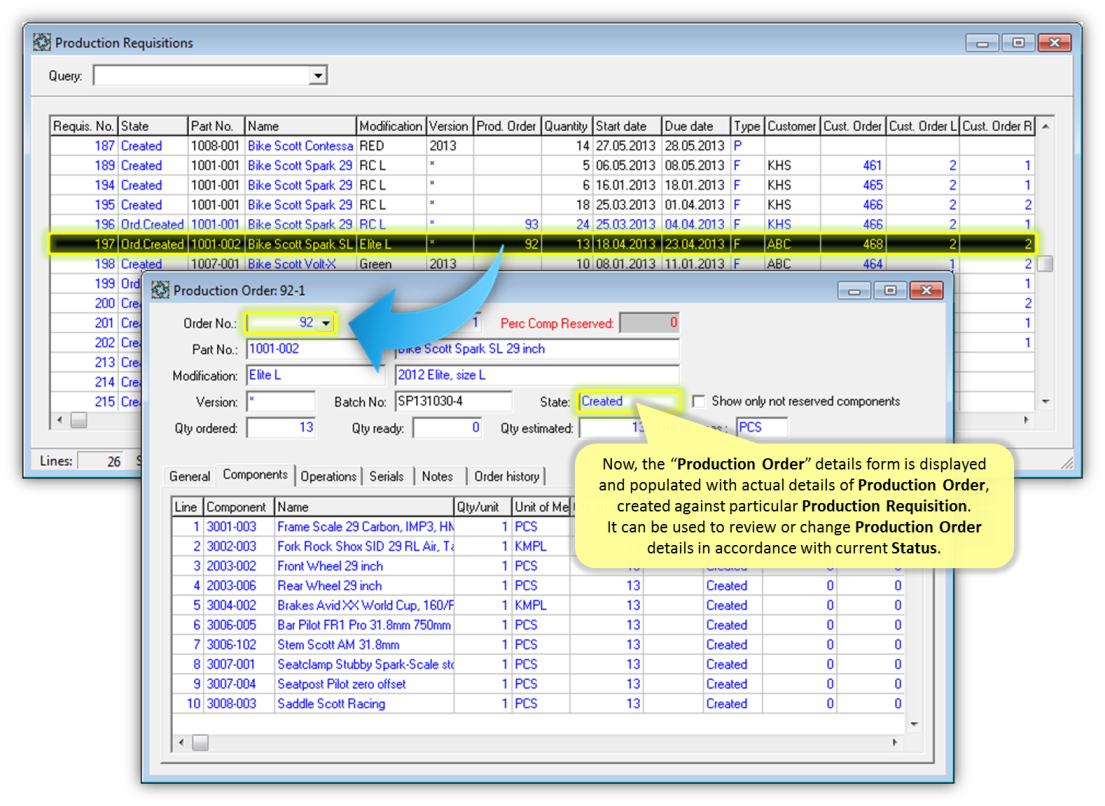The height and width of the screenshot is (806, 1105).
Task: Enable Show only not reserved components
Action: [698, 401]
